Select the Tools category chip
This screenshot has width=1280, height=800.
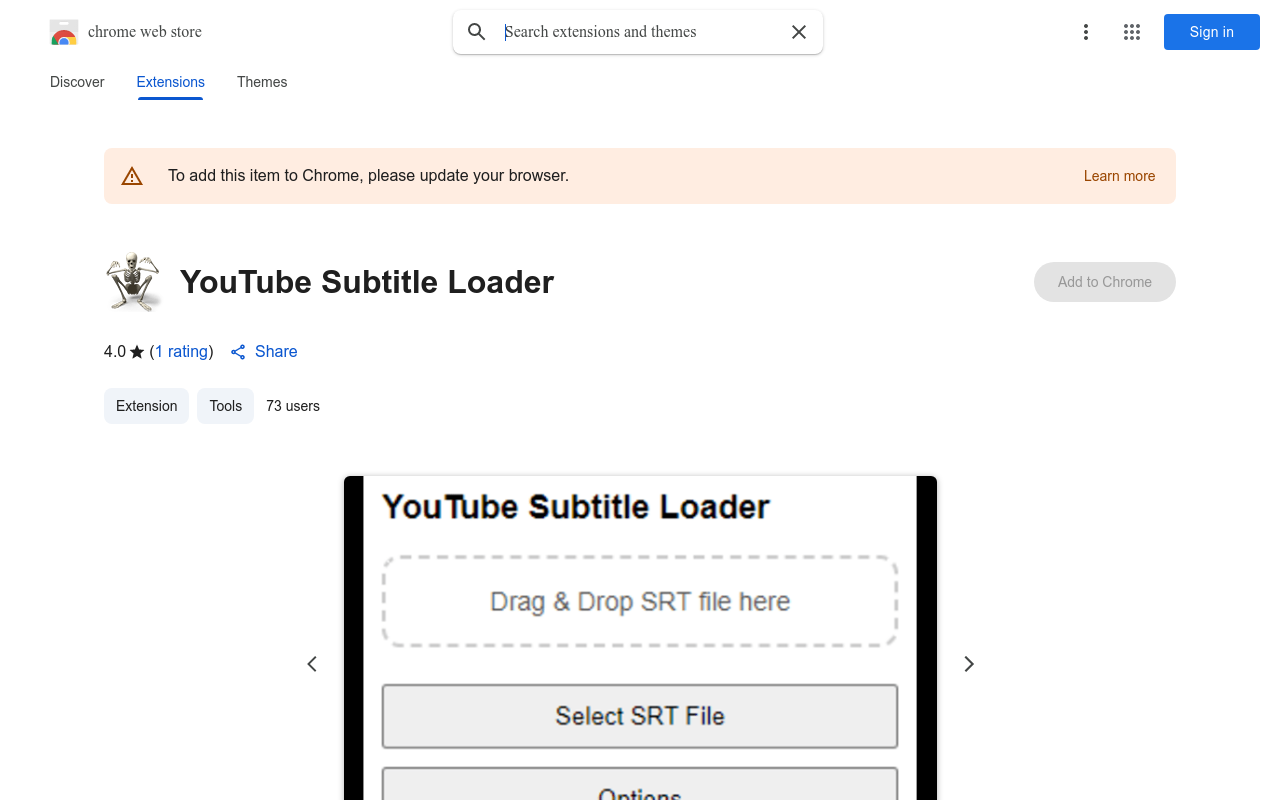[x=225, y=406]
